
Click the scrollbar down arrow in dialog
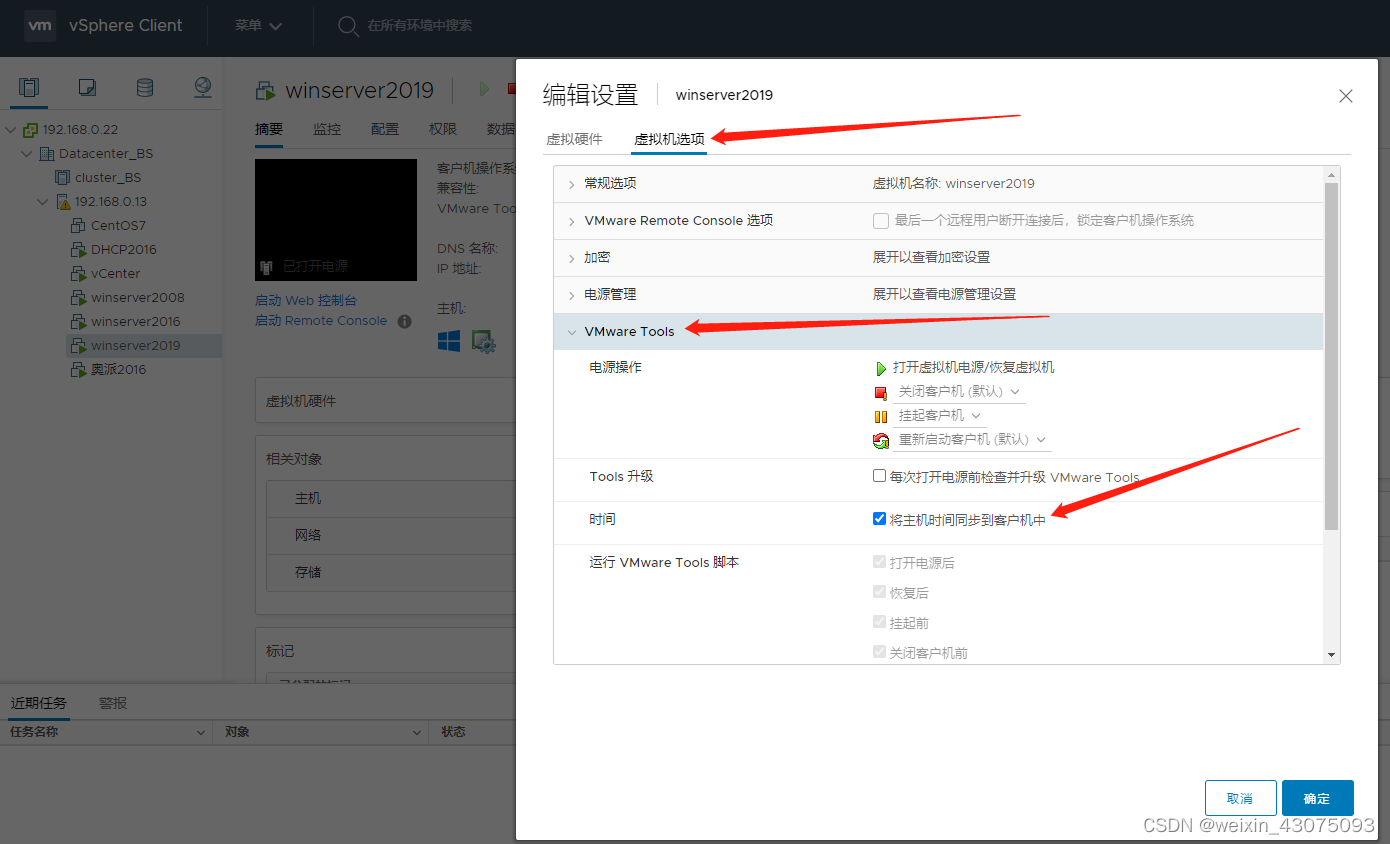pos(1331,655)
